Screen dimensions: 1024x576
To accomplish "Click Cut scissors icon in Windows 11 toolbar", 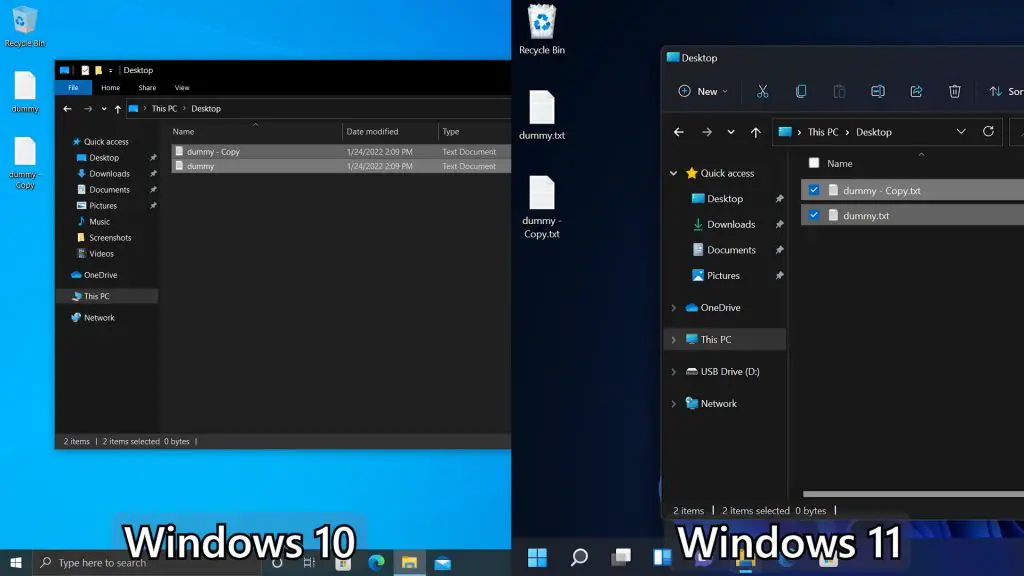I will point(762,91).
